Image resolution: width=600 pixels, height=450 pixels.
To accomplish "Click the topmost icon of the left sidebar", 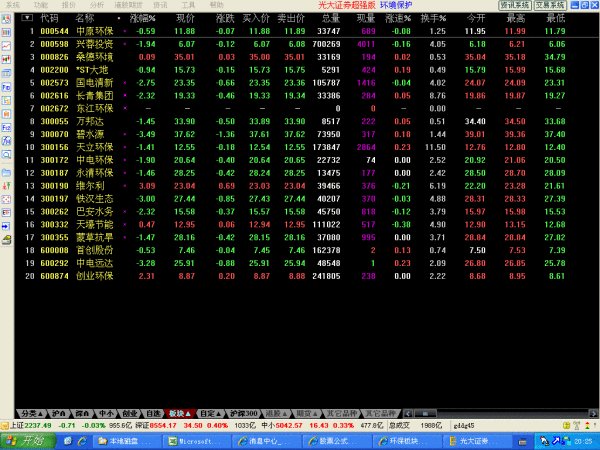I will click(x=6, y=19).
